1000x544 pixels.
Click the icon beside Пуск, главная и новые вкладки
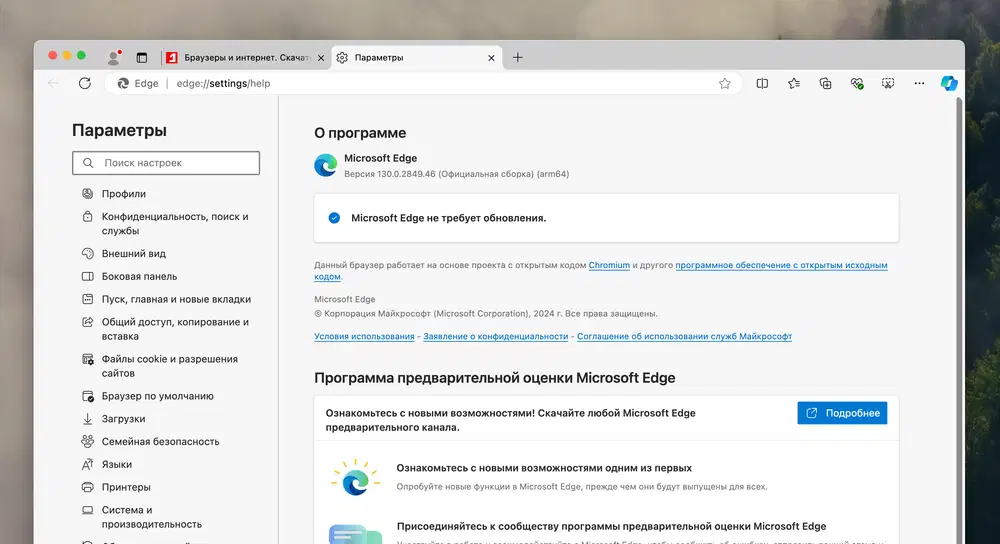[x=87, y=299]
